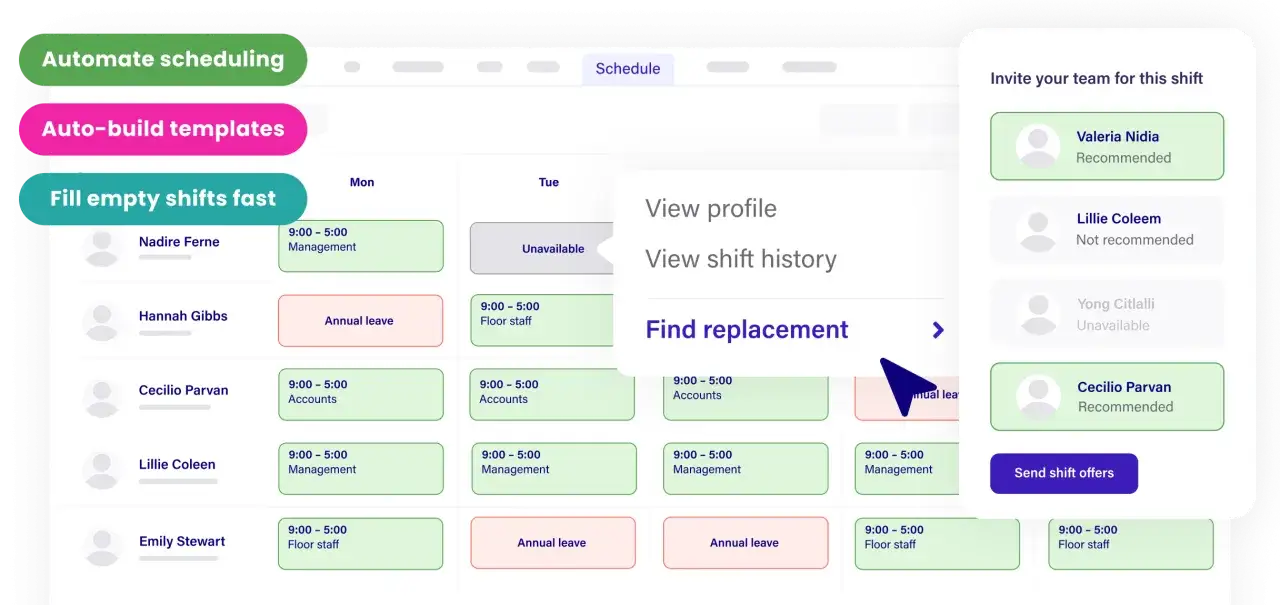Click the Yong Citlalli unavailable card

click(x=1107, y=314)
